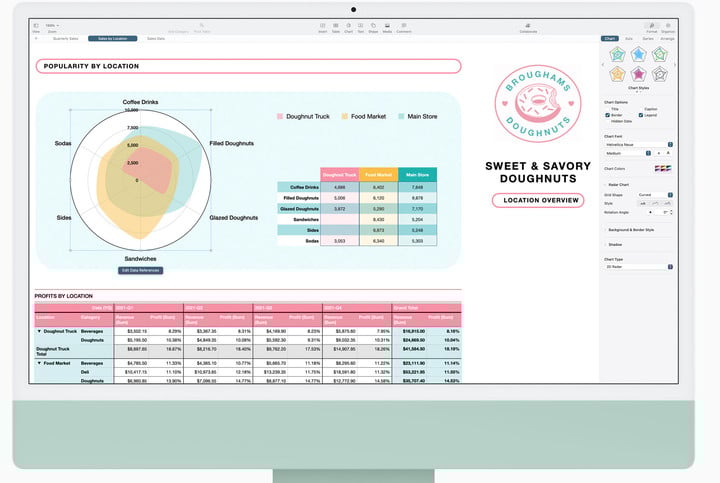Open the Format inspector icon
The width and height of the screenshot is (720, 483).
[651, 26]
